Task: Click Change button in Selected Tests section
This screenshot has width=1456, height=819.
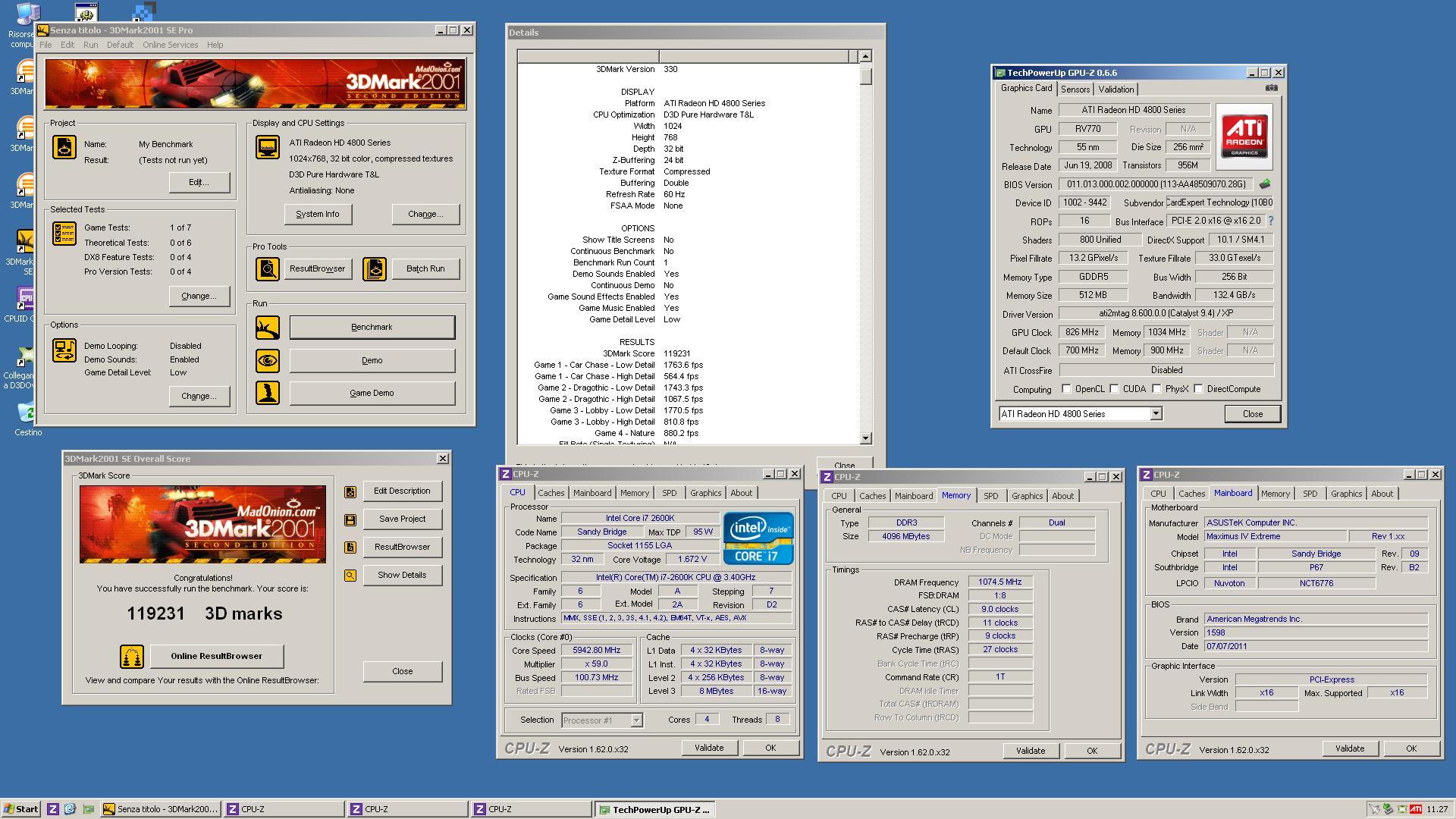Action: pyautogui.click(x=199, y=297)
